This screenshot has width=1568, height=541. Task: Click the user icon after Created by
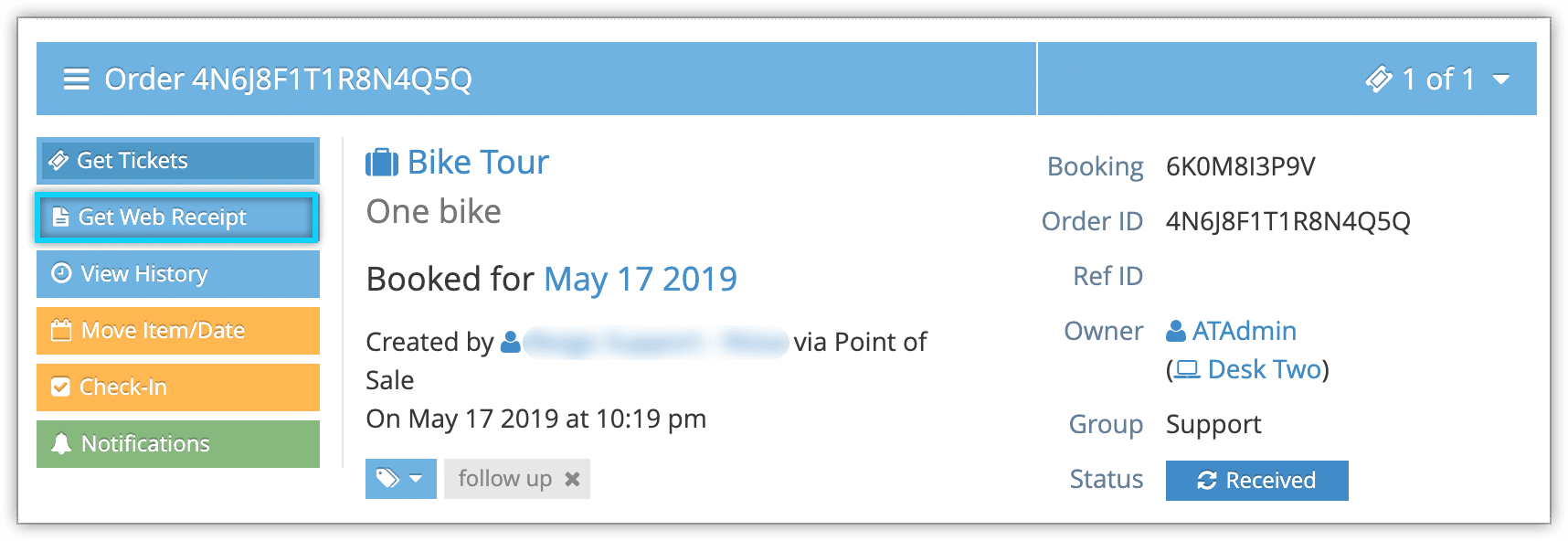[511, 342]
